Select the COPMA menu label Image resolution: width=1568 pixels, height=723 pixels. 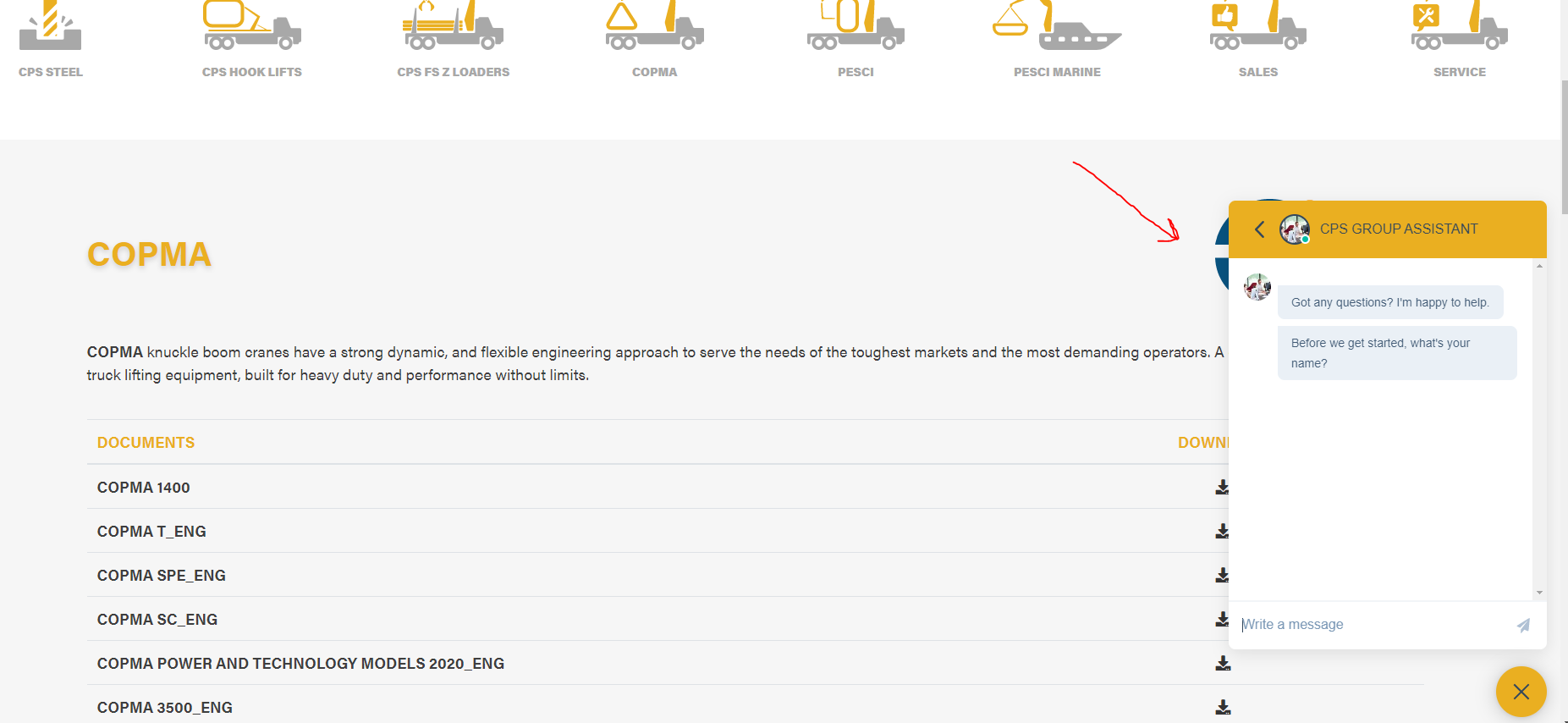tap(655, 72)
